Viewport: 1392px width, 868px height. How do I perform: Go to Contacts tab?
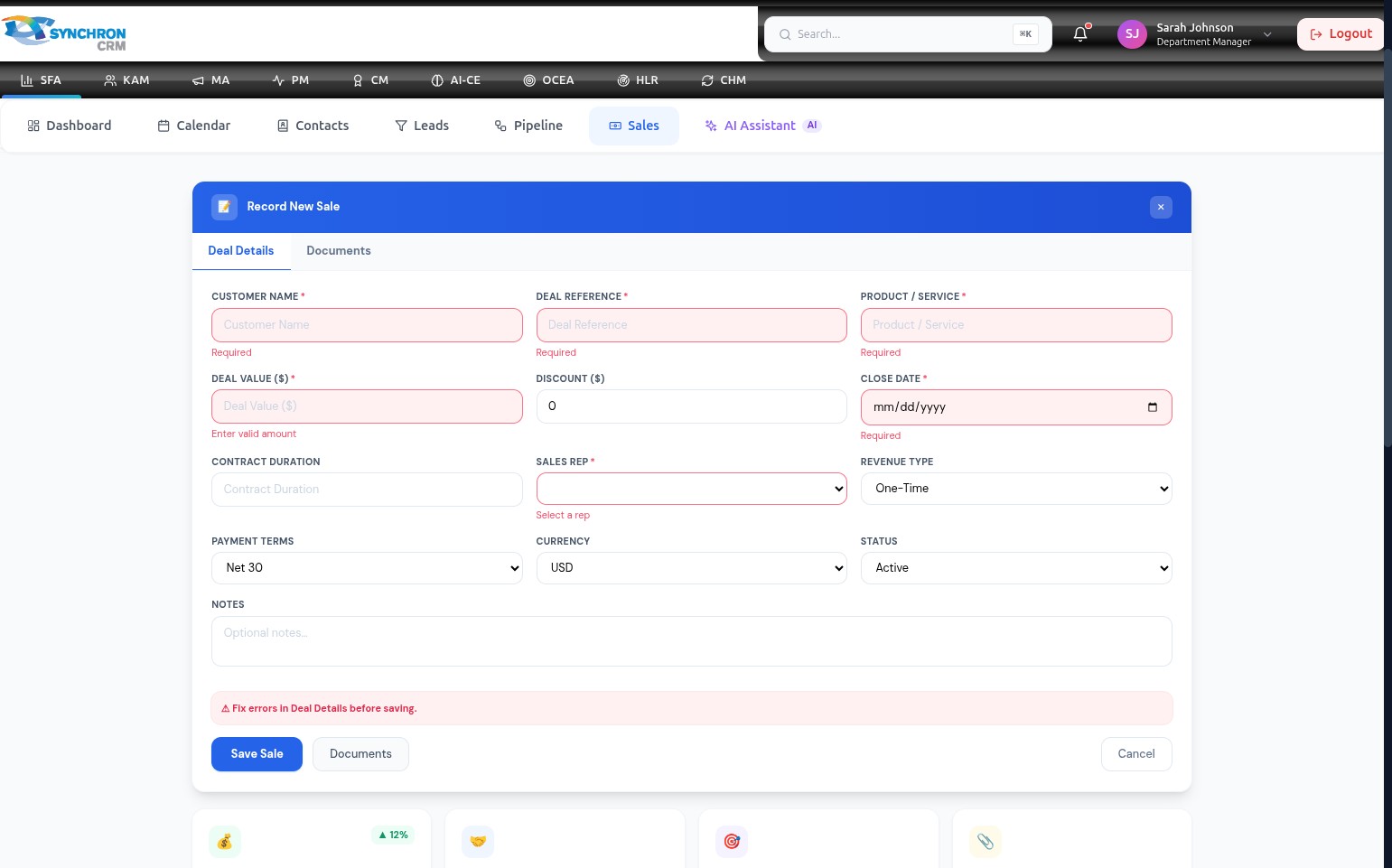point(313,126)
